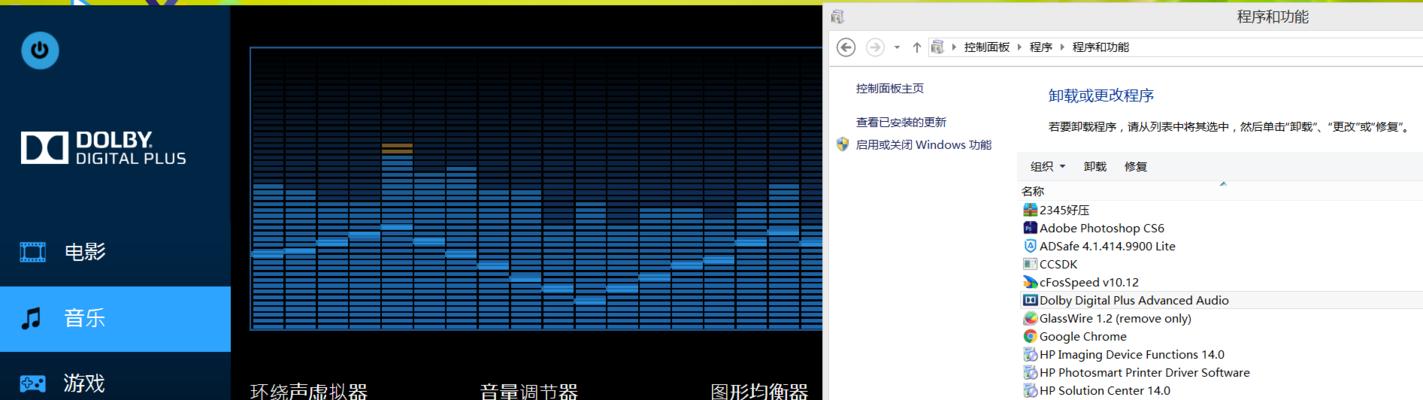Click the ADSafe program icon

tap(1030, 246)
